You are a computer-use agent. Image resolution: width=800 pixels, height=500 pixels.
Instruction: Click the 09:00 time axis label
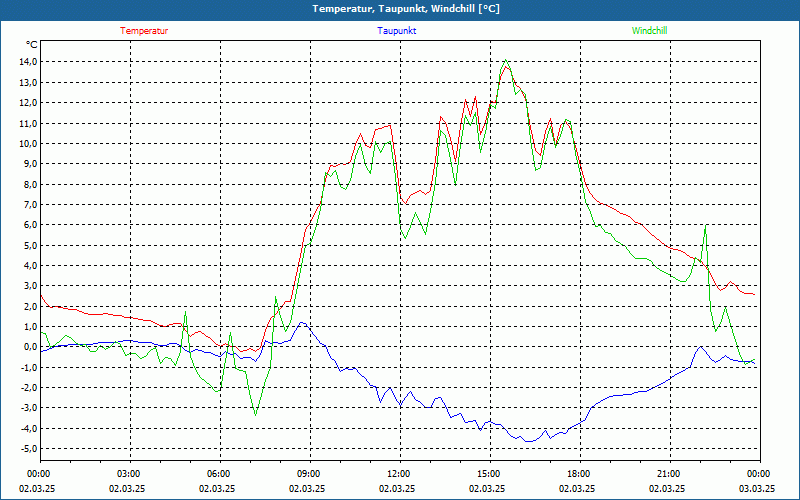[310, 474]
